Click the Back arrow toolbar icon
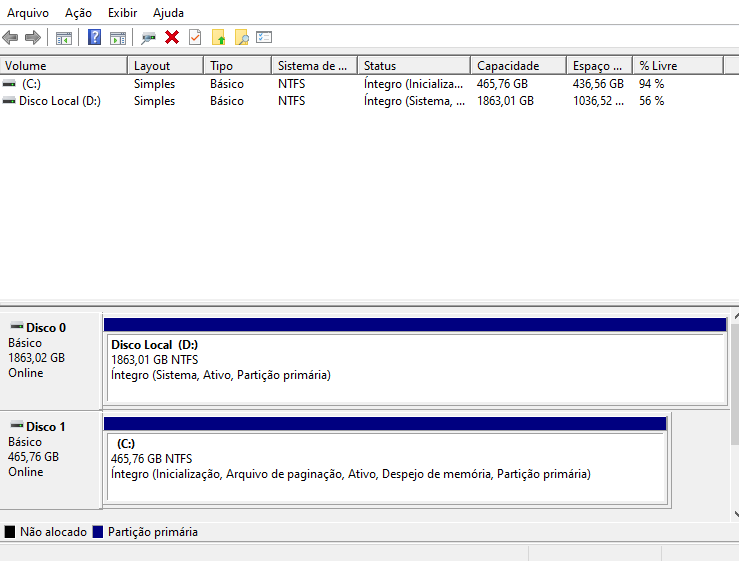 click(x=10, y=37)
